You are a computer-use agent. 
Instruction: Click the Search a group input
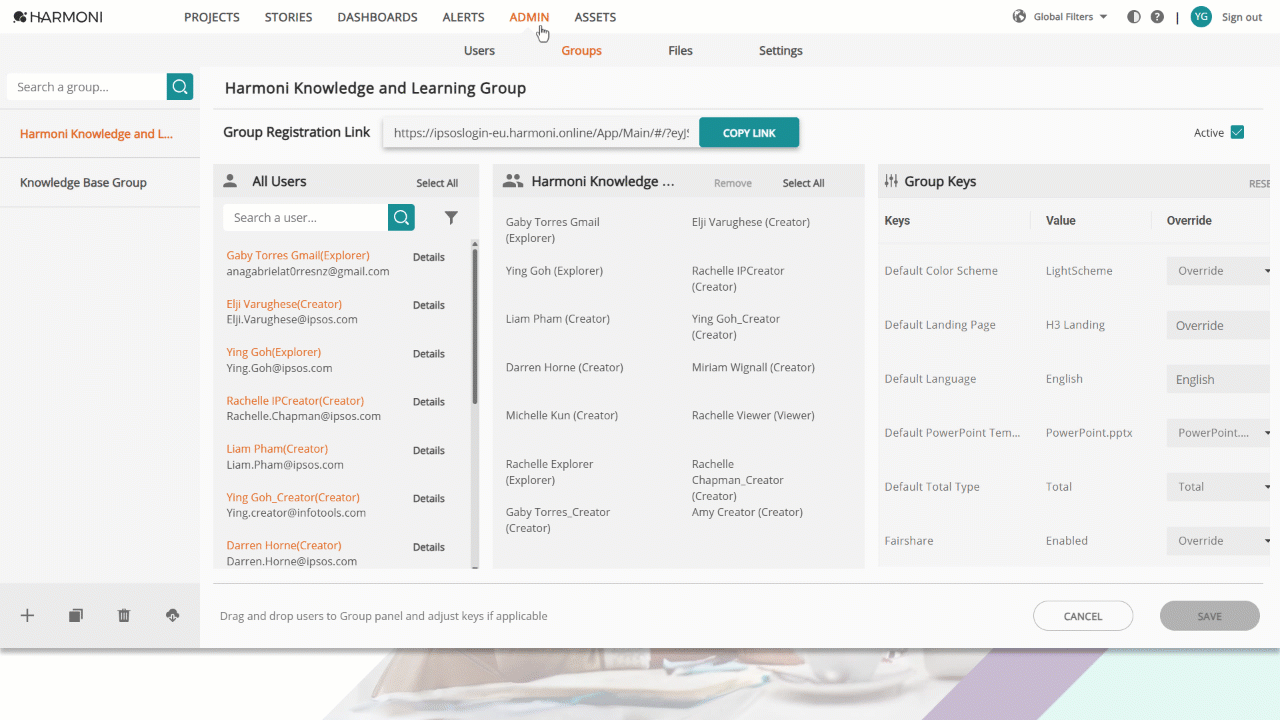coord(87,87)
